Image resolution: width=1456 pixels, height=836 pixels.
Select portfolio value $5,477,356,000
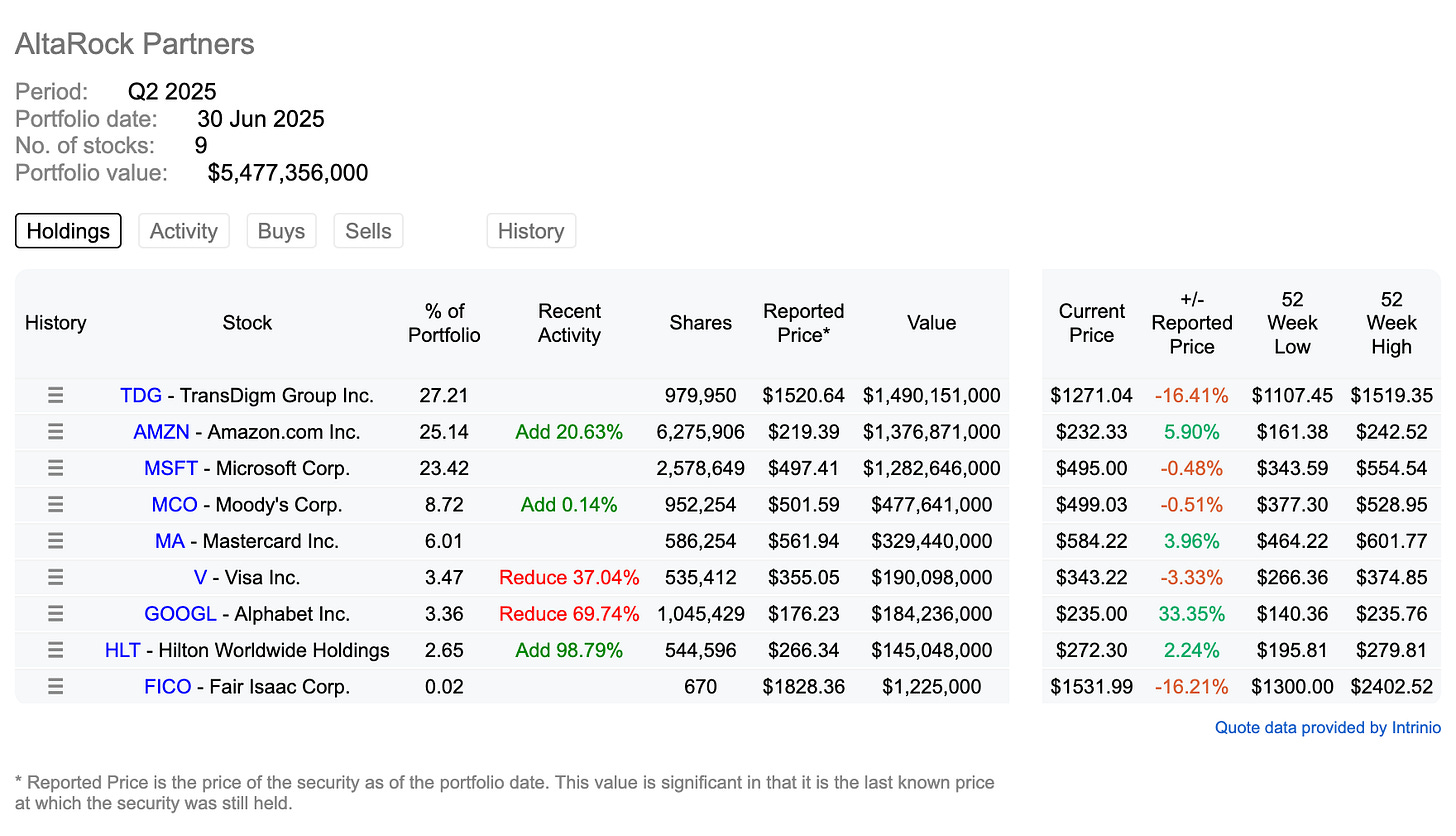[x=288, y=173]
